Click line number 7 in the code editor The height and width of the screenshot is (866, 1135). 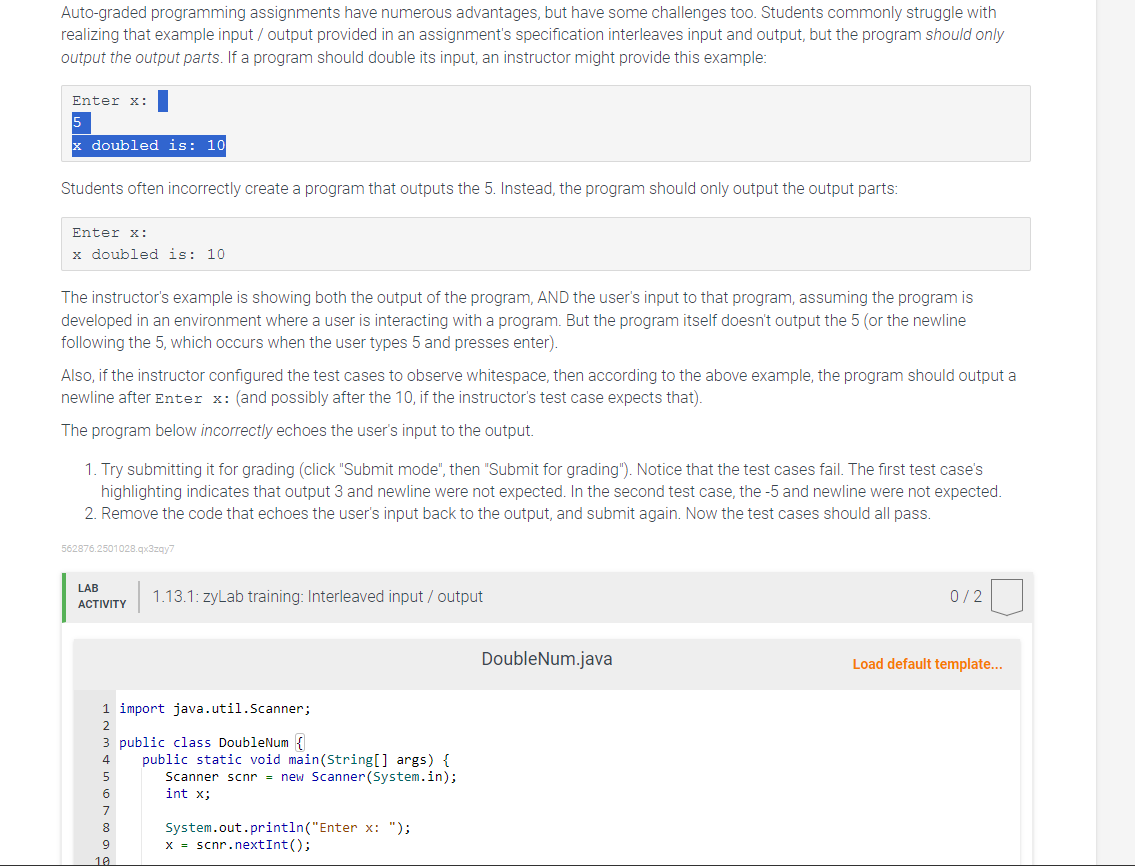[x=106, y=810]
